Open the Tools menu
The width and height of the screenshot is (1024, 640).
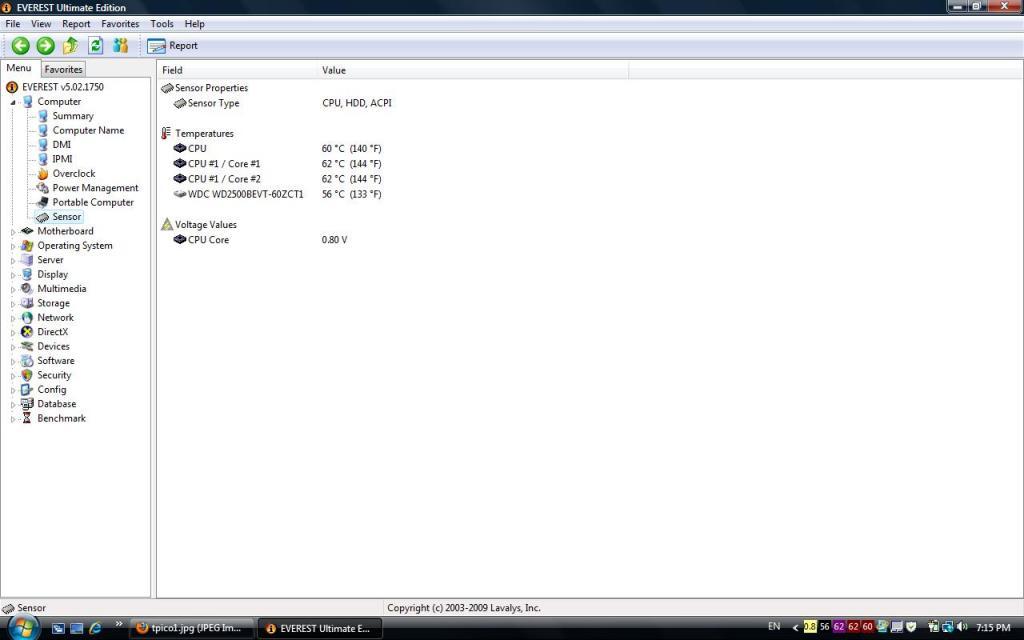(162, 24)
